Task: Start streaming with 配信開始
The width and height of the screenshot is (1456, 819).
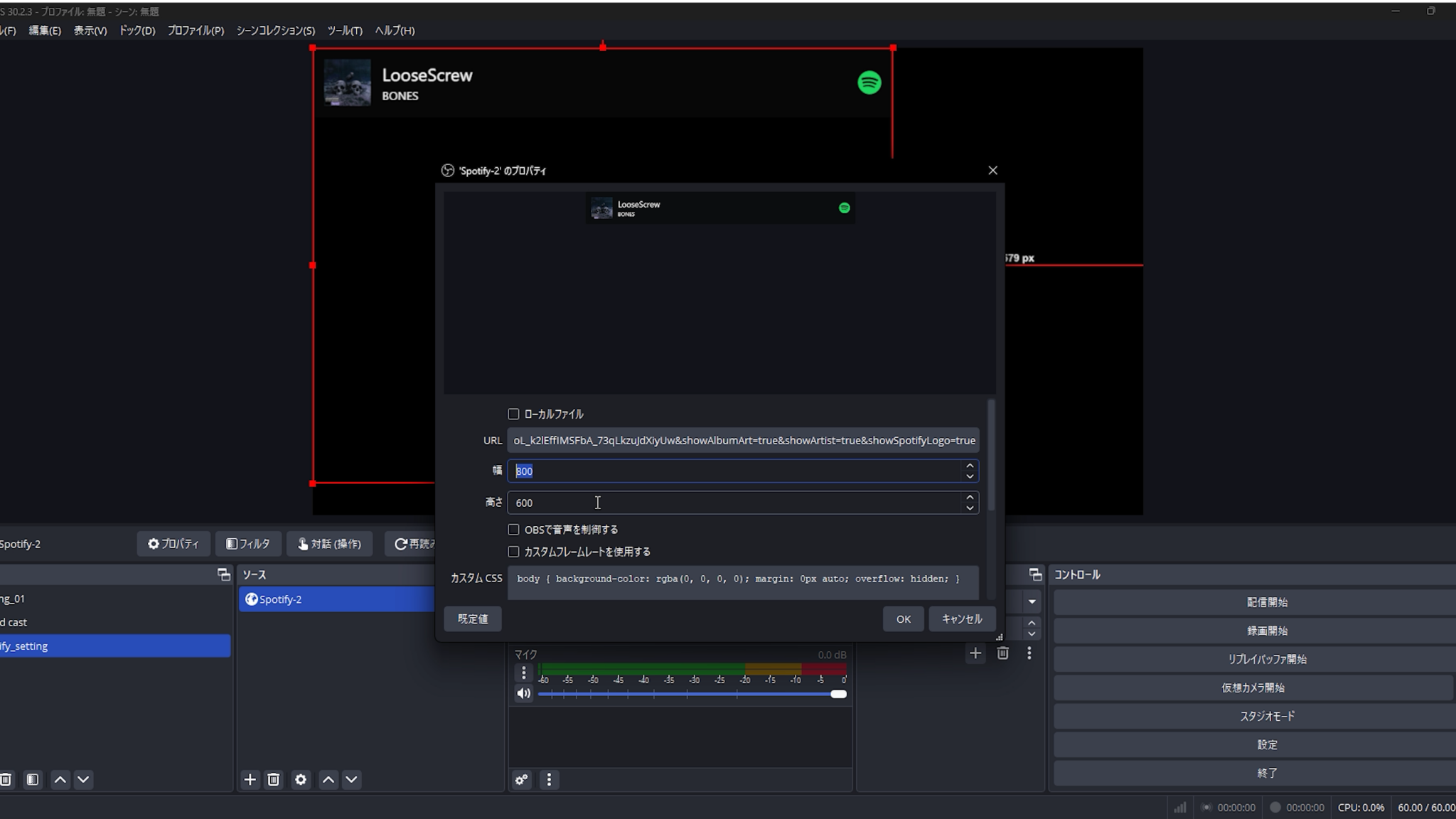Action: (x=1268, y=601)
